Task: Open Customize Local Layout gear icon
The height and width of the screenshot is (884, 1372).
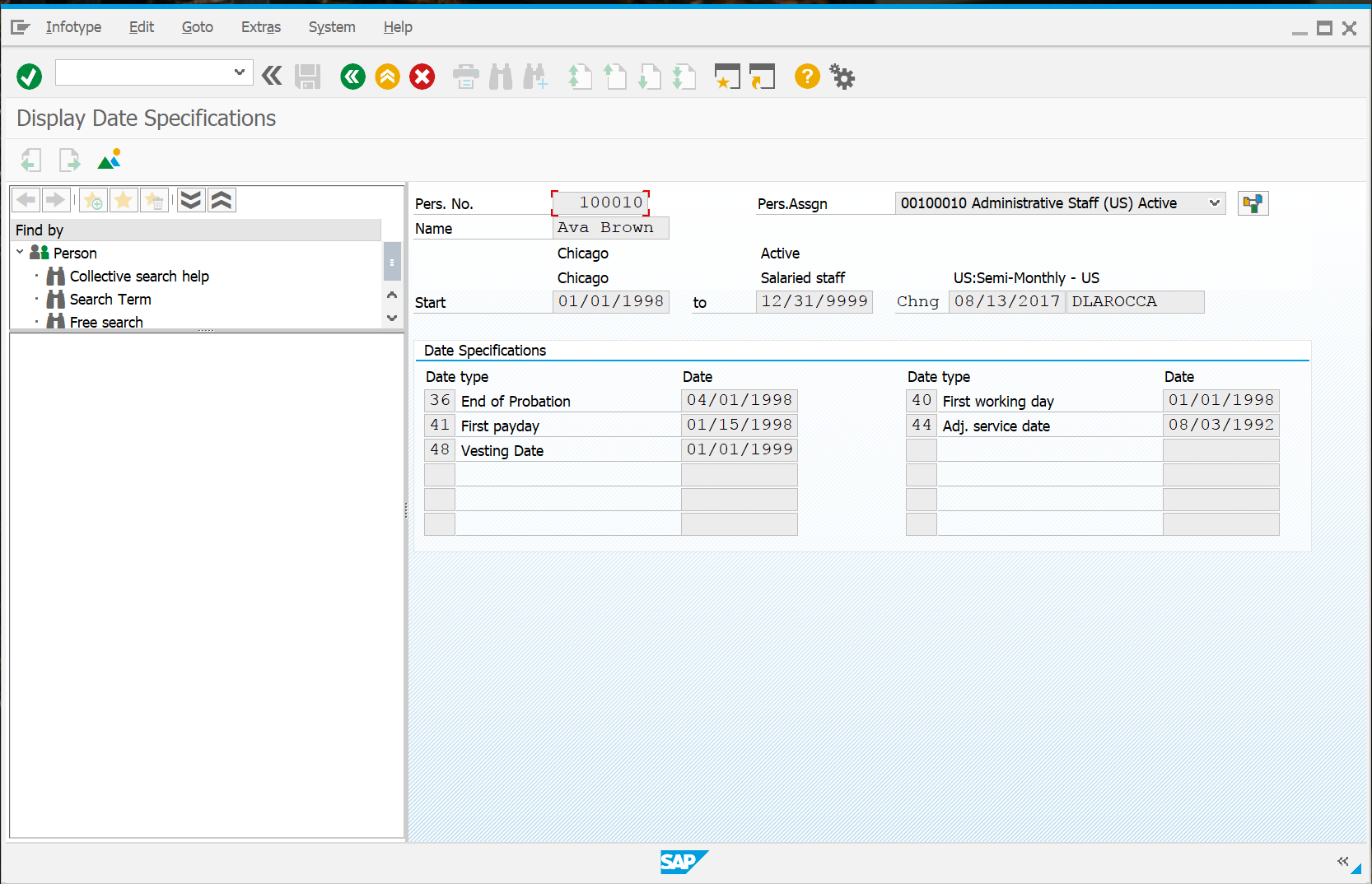Action: tap(842, 76)
